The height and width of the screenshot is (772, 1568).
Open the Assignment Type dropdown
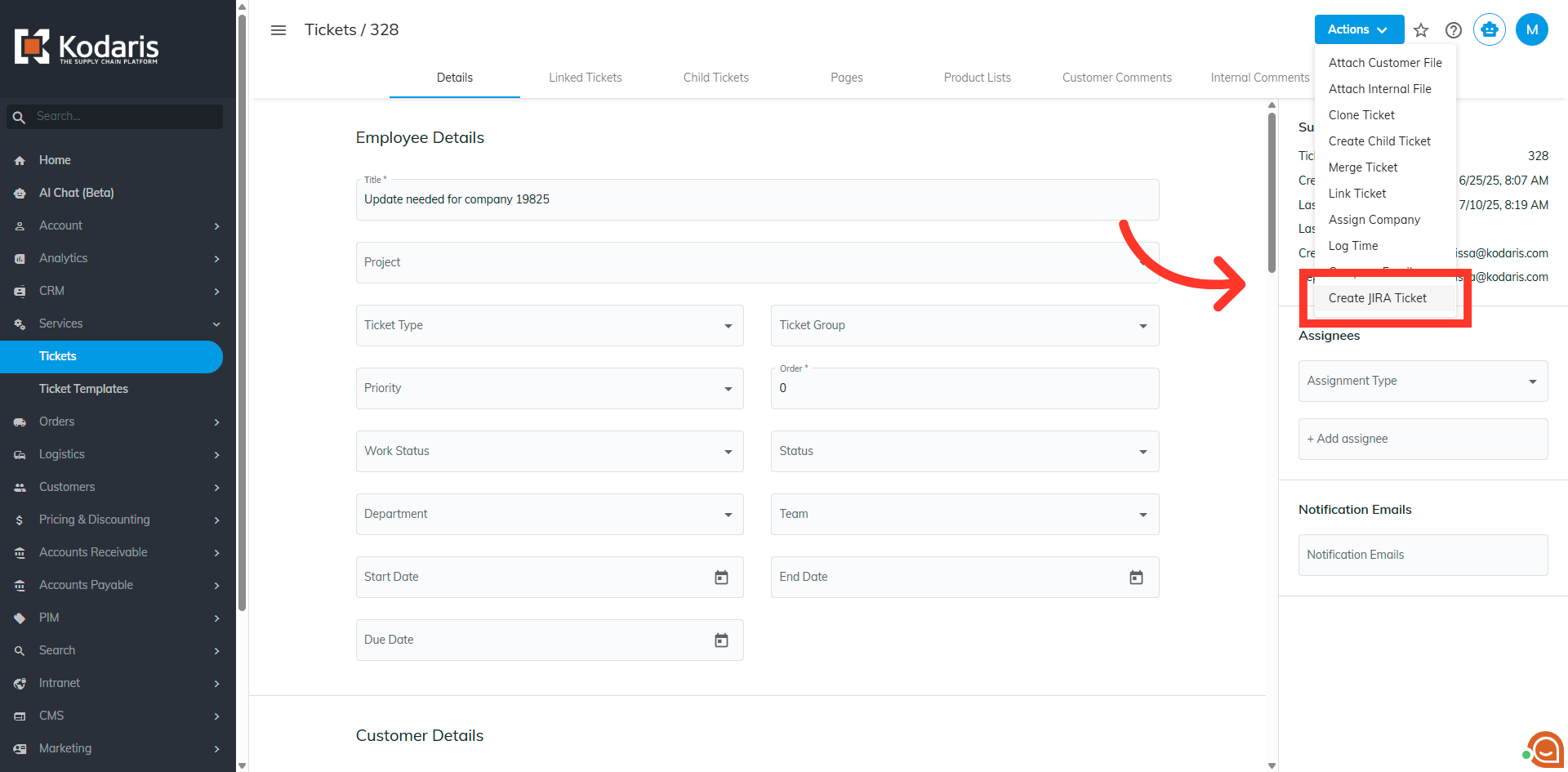click(1423, 381)
